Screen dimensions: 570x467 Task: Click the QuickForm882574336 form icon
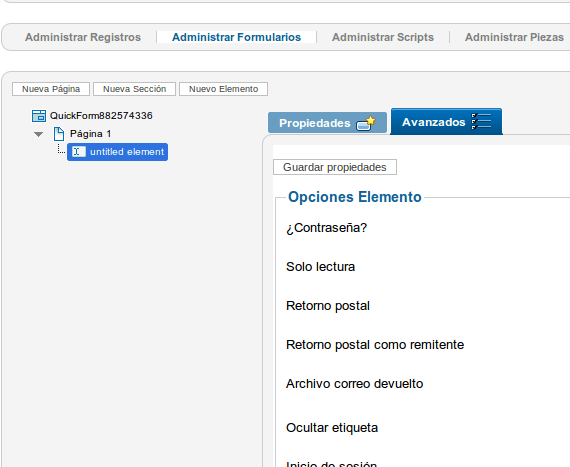coord(39,116)
